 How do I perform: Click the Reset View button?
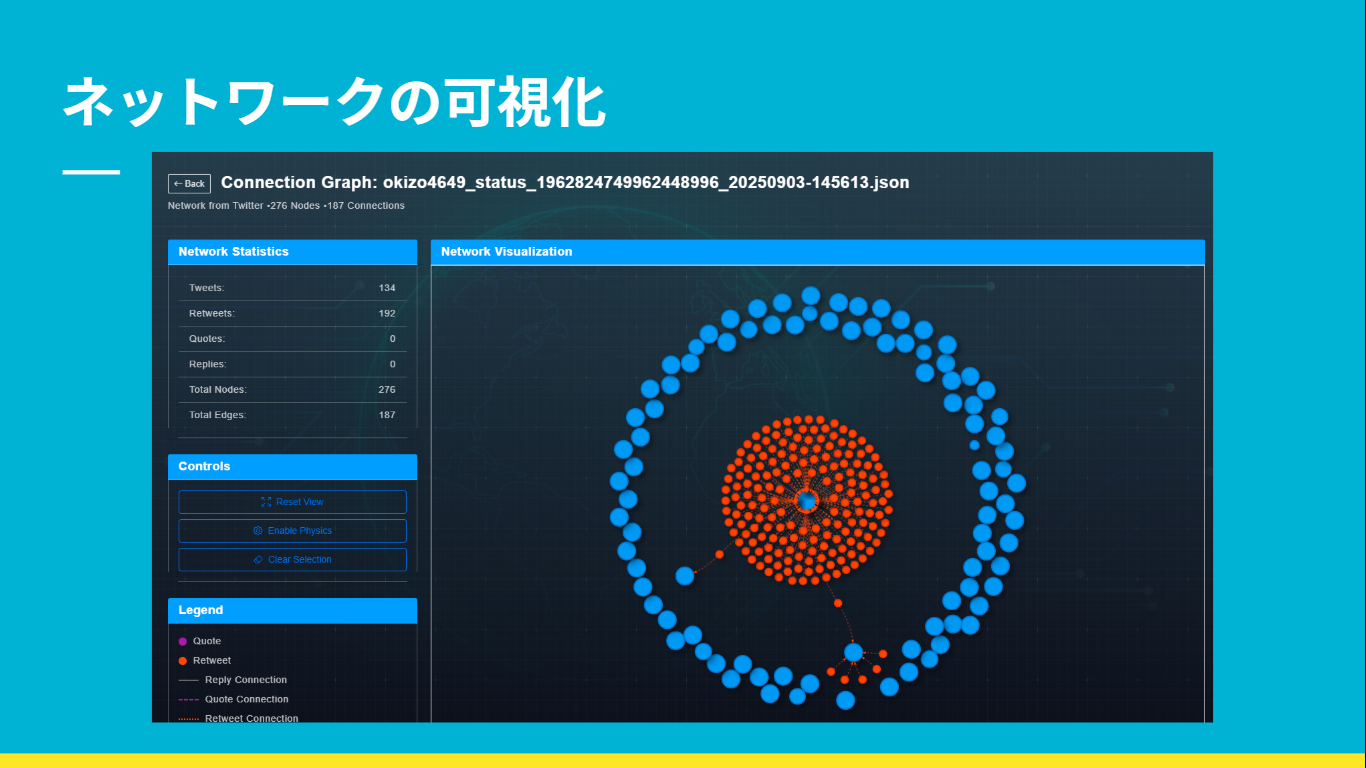292,502
